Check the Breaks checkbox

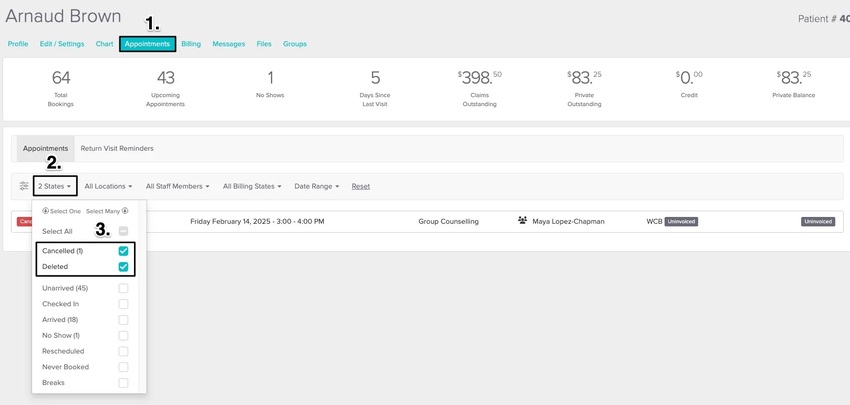click(x=124, y=383)
